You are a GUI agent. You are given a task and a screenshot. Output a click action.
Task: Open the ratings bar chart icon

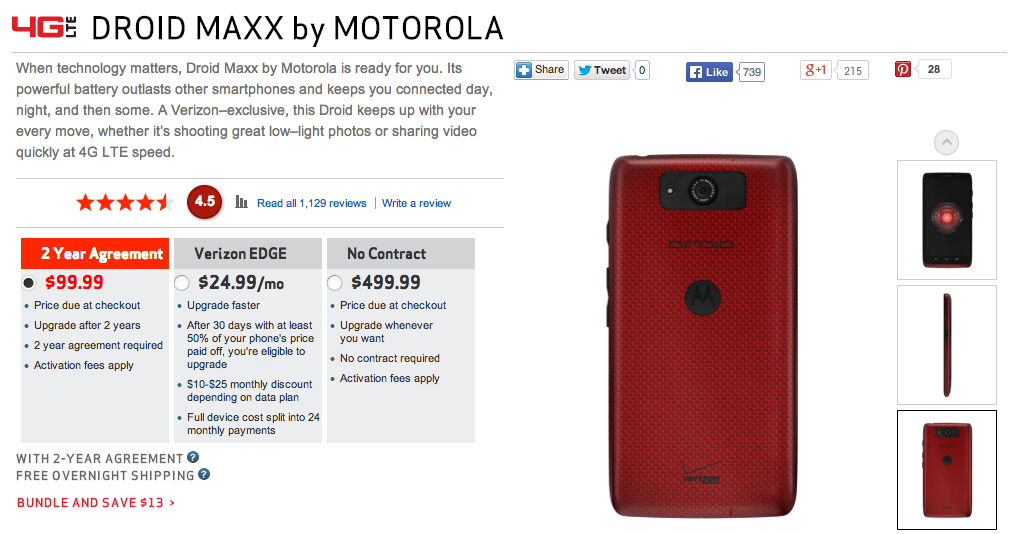point(242,203)
